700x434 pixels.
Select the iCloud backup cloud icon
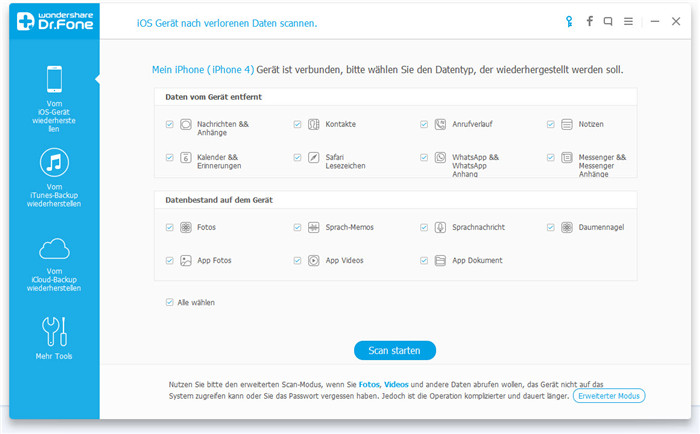[54, 249]
